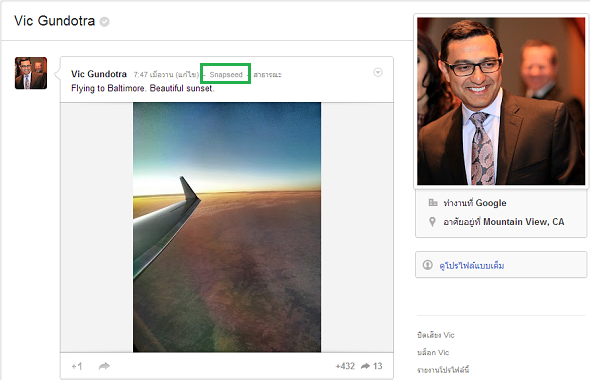Open Vic Gundotra's small avatar thumbnail
The width and height of the screenshot is (590, 380).
(x=31, y=73)
